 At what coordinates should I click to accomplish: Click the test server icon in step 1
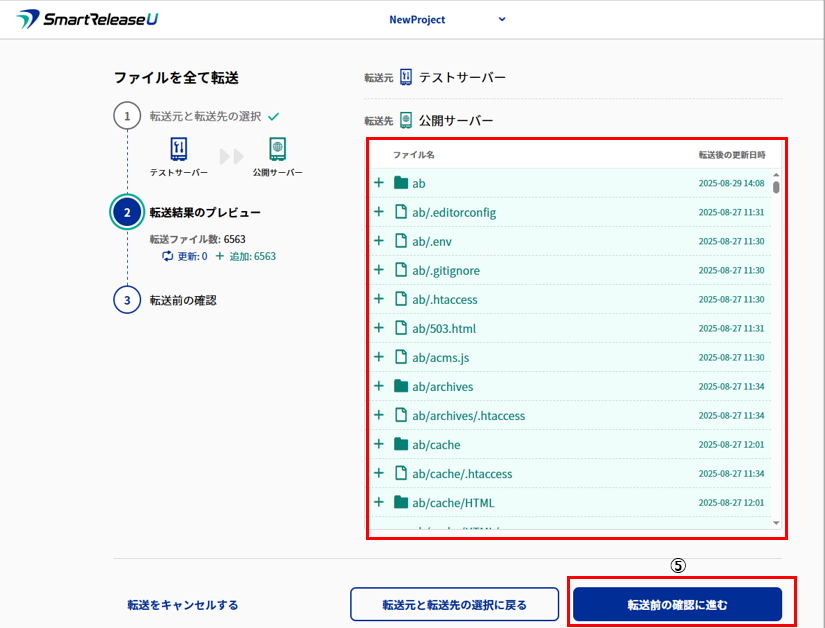click(179, 149)
